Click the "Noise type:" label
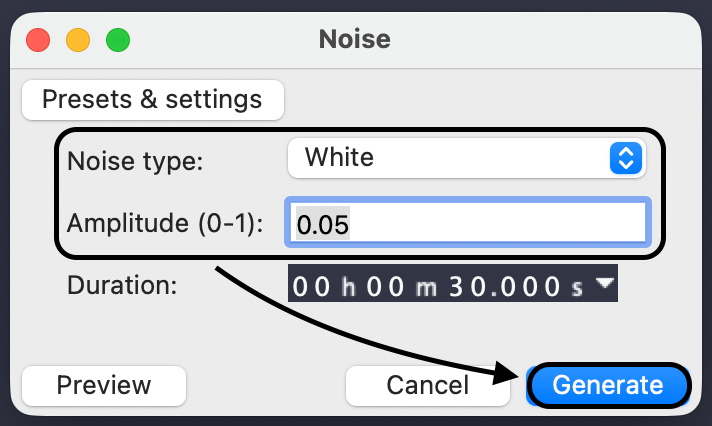 [x=134, y=161]
